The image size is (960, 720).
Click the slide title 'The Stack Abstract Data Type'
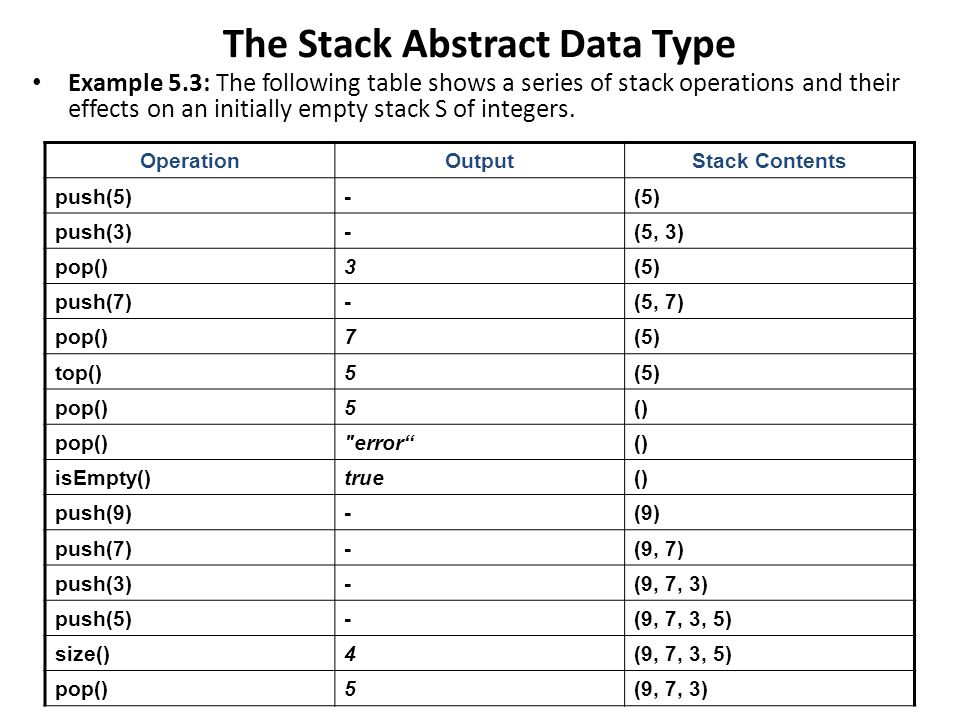[x=479, y=44]
